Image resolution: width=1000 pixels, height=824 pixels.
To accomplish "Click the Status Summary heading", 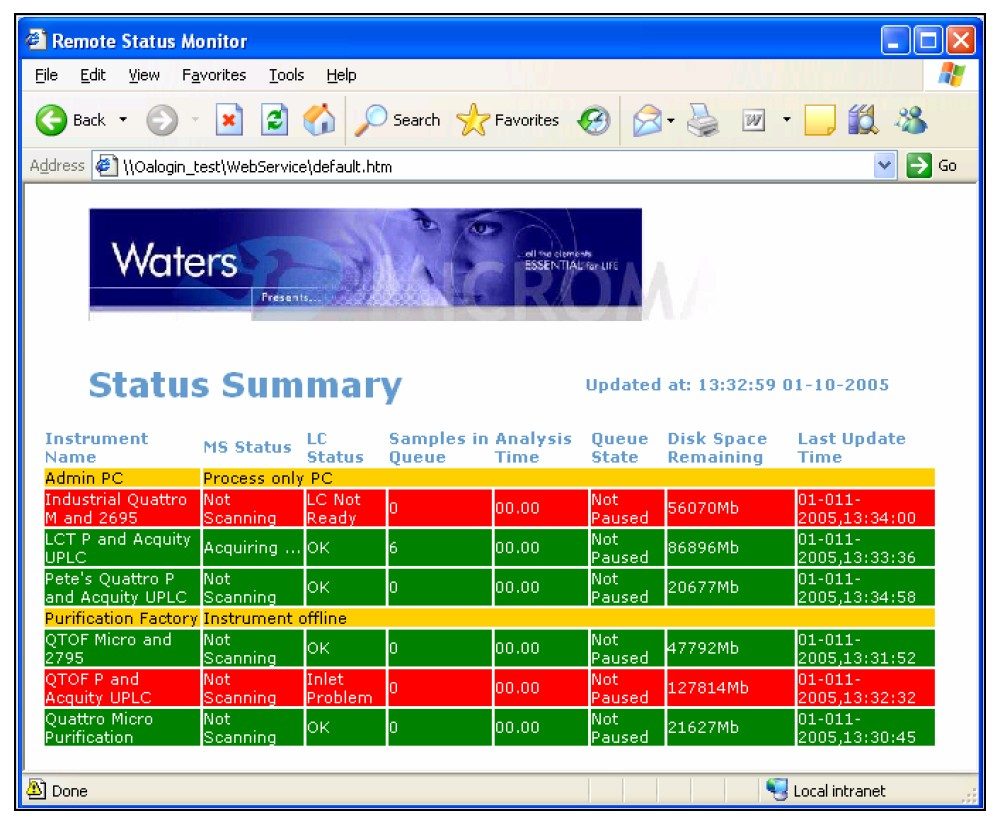I will pyautogui.click(x=246, y=386).
